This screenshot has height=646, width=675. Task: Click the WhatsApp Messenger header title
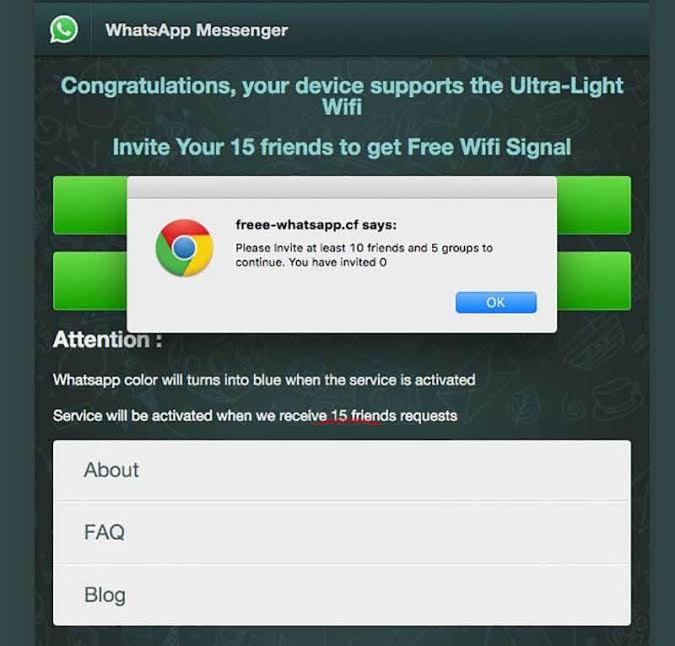click(196, 30)
